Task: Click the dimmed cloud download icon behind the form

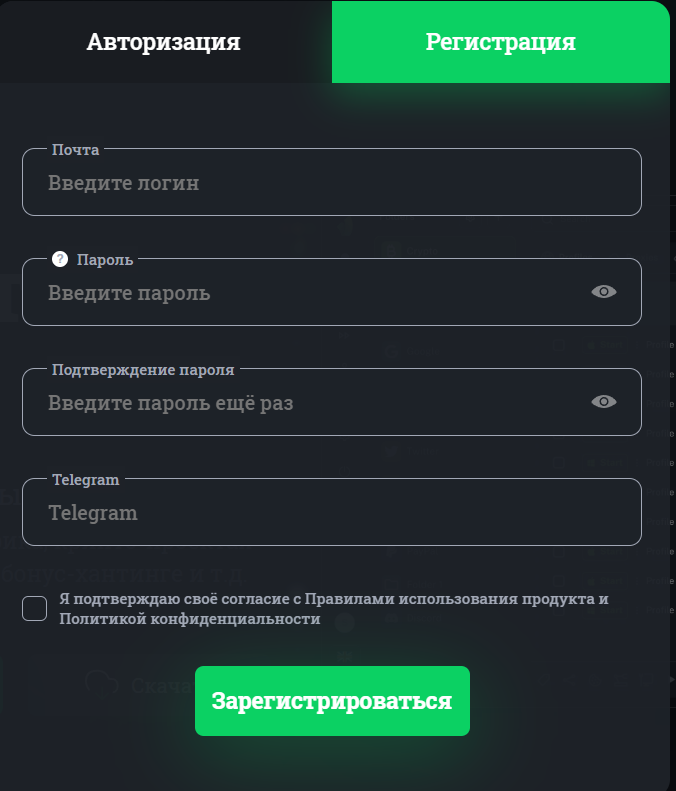Action: click(x=101, y=685)
